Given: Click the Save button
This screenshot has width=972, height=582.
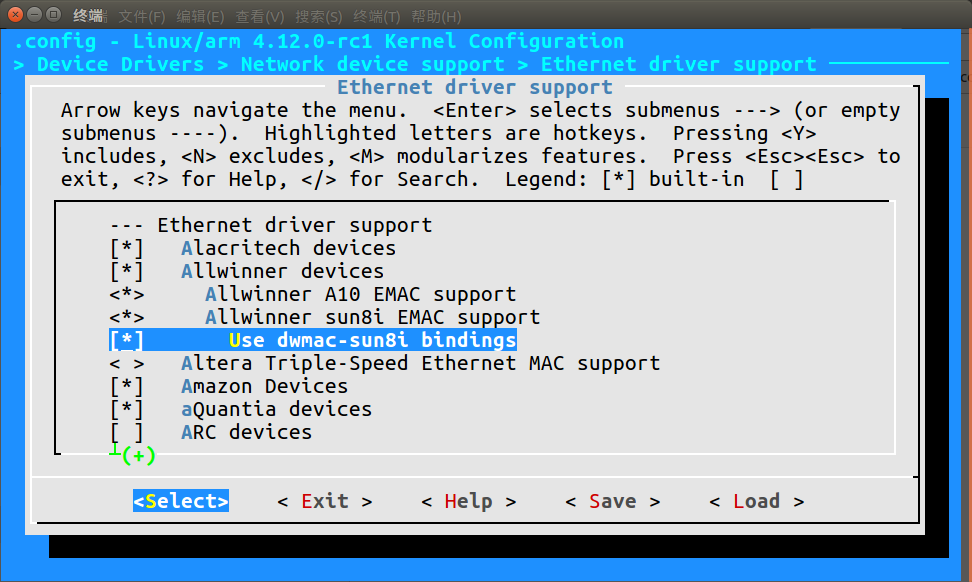Looking at the screenshot, I should (612, 501).
